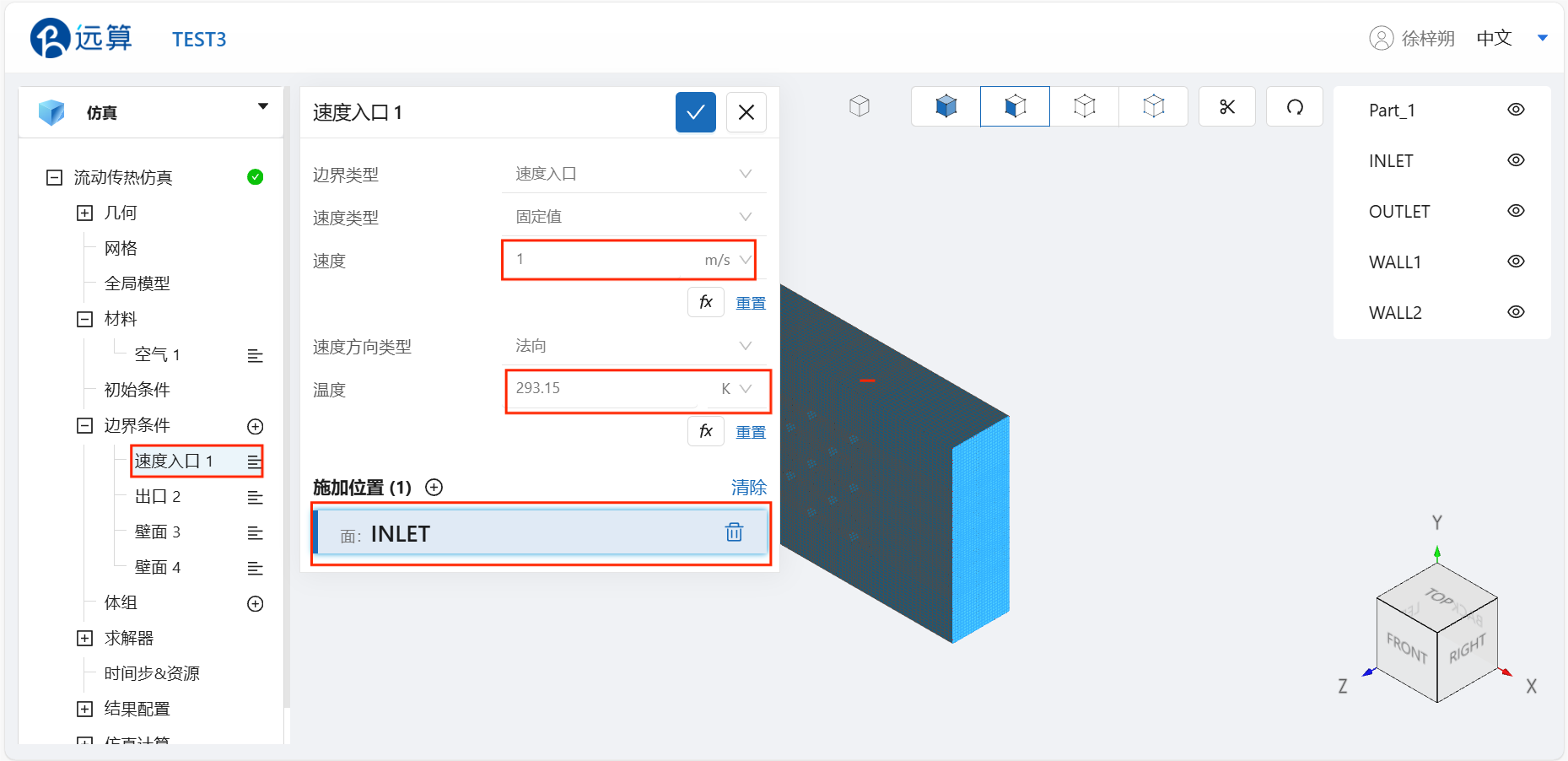Select 全局模型 in the tree
This screenshot has width=1568, height=761.
pos(137,283)
